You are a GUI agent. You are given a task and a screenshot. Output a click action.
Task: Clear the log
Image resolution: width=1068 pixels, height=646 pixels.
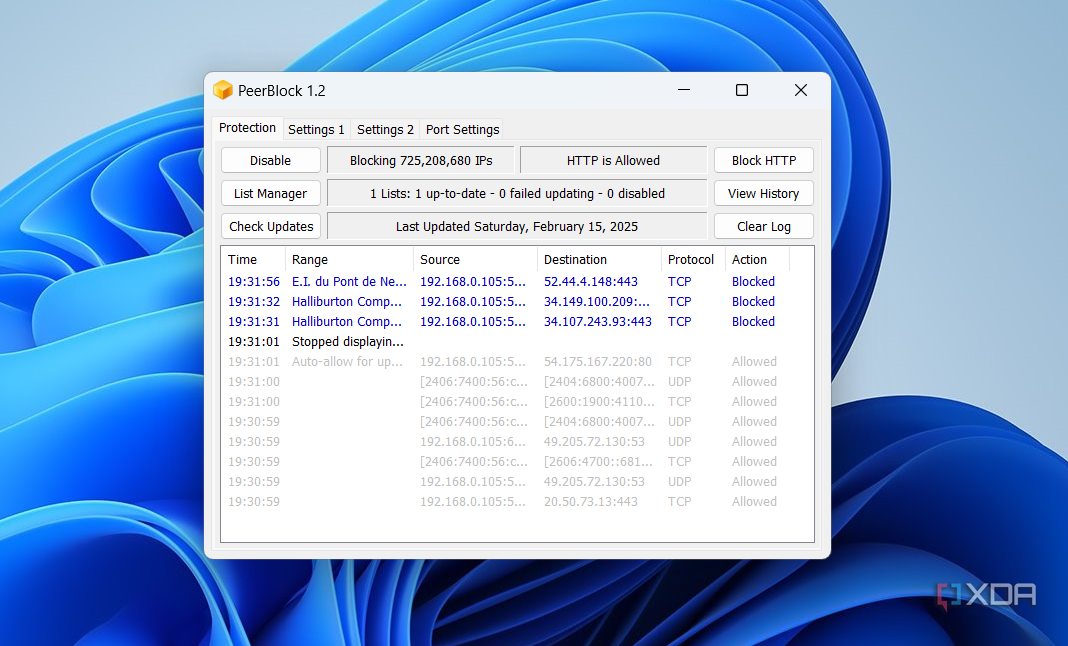click(764, 226)
